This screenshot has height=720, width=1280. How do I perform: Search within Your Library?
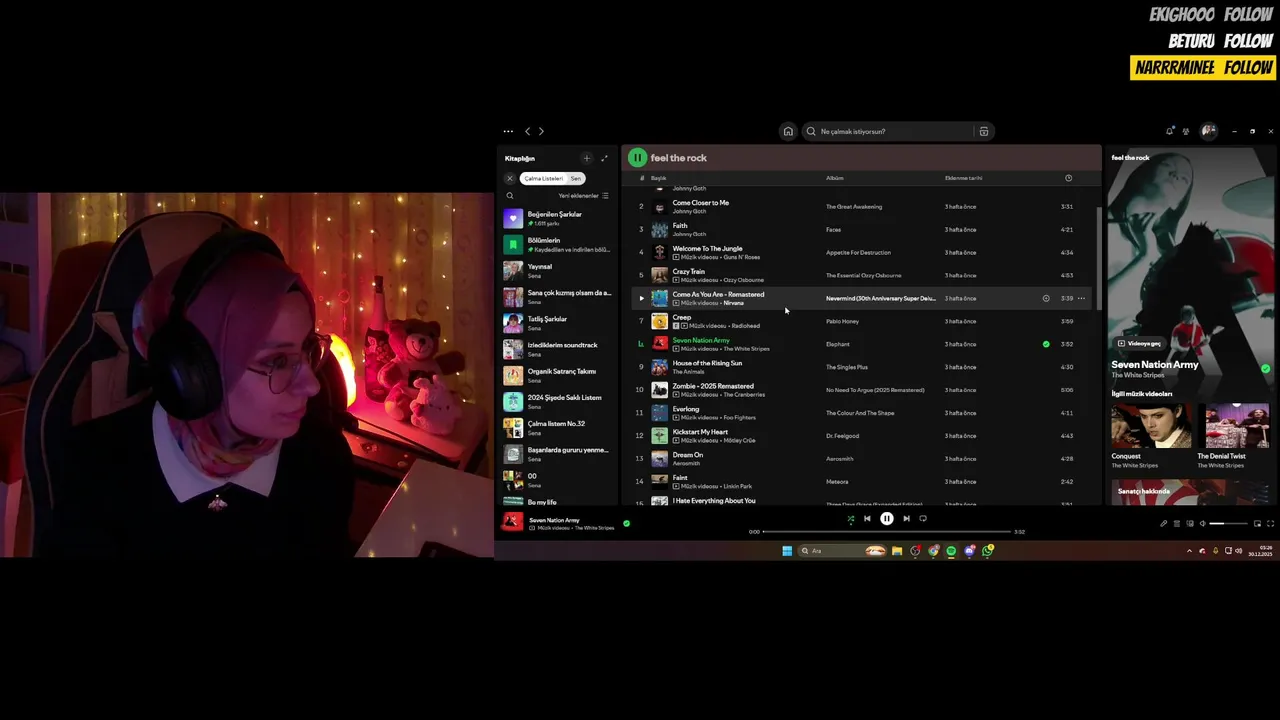pyautogui.click(x=510, y=196)
